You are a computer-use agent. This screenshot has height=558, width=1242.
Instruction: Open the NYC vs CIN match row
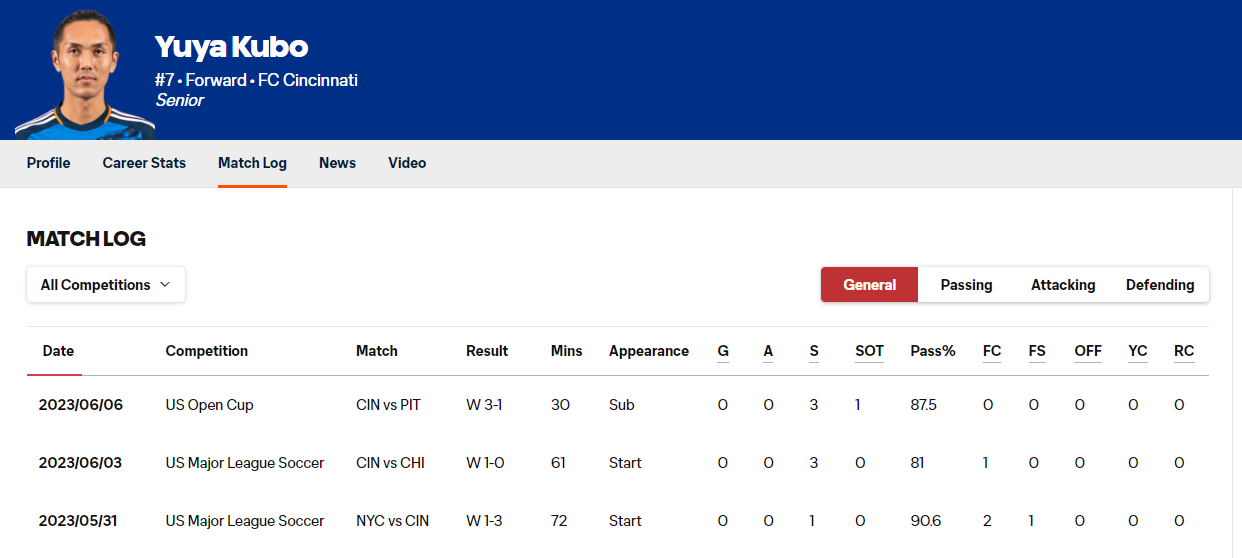[392, 521]
